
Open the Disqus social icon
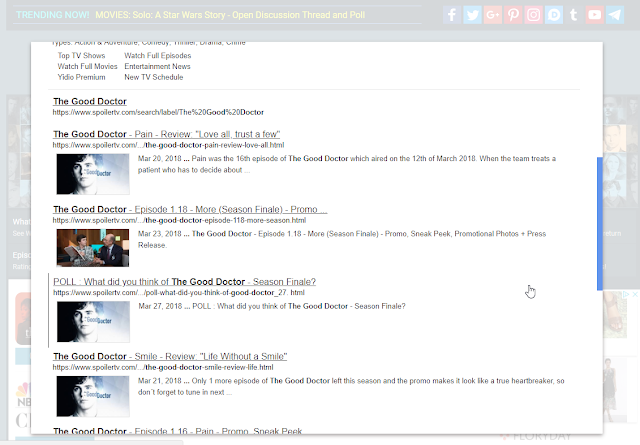(x=554, y=15)
